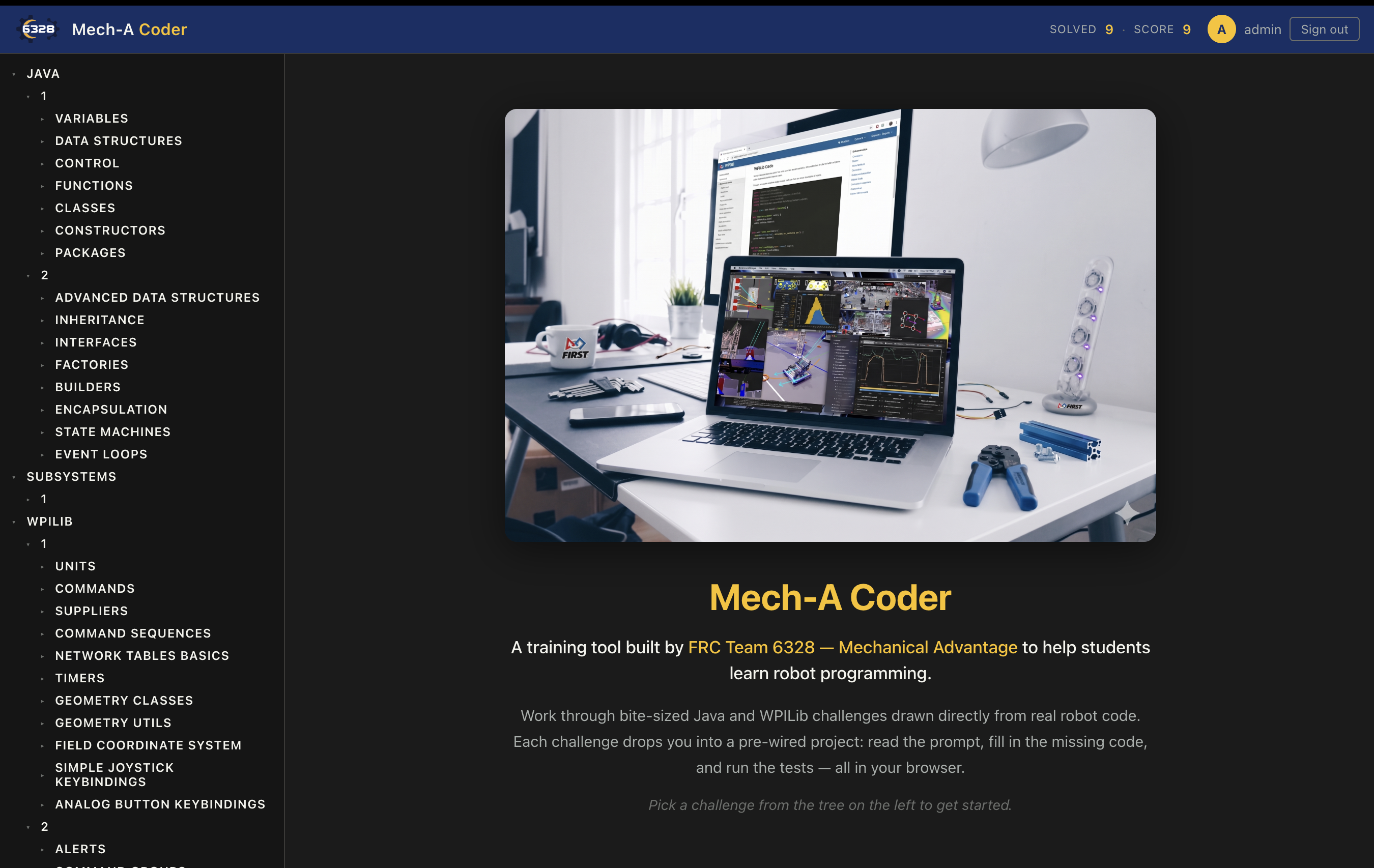The width and height of the screenshot is (1374, 868).
Task: Expand SIMPLE JOYSTICK KEYBINDINGS
Action: click(x=114, y=775)
